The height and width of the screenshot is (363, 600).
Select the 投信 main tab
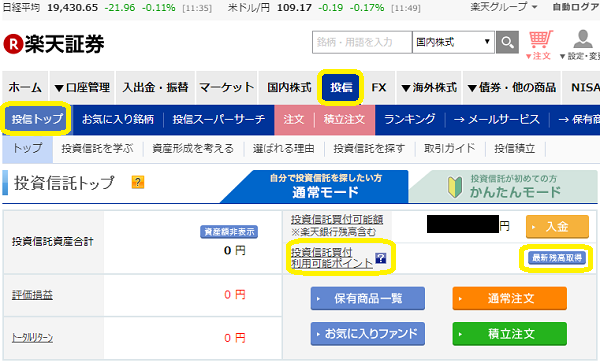pos(341,88)
